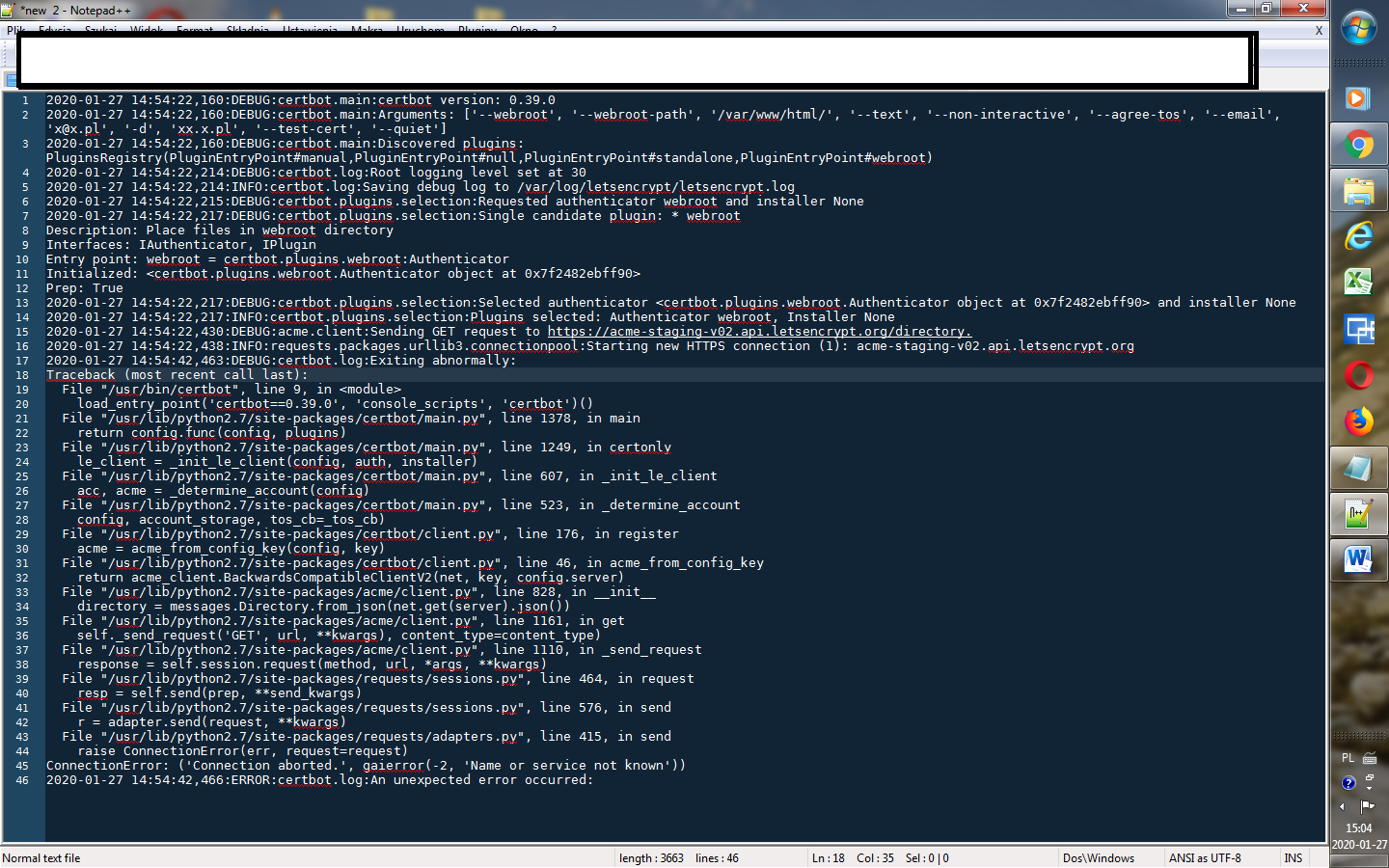
Task: Click the PL language indicator
Action: click(1348, 758)
